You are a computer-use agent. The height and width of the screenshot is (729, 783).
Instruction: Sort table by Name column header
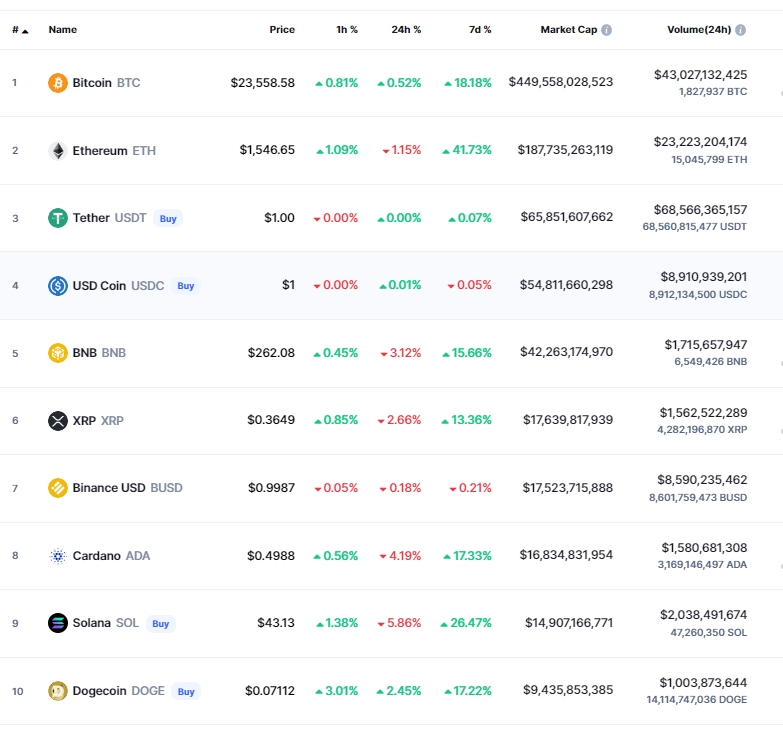pyautogui.click(x=63, y=30)
